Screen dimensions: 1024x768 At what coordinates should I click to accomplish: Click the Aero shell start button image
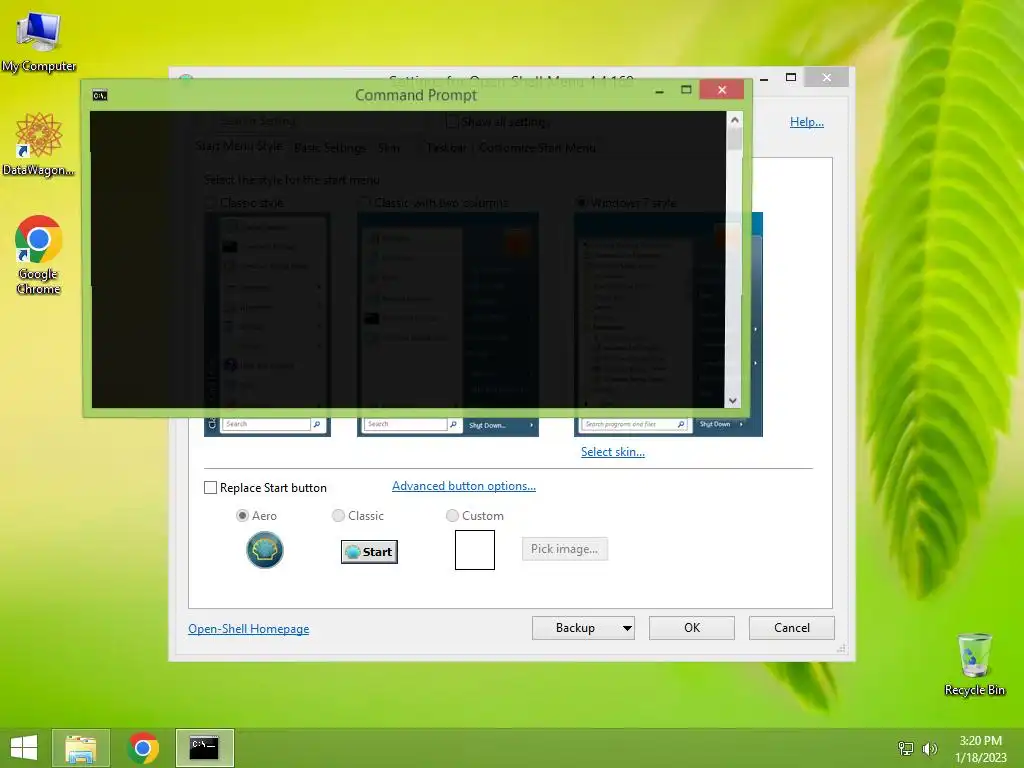coord(264,550)
